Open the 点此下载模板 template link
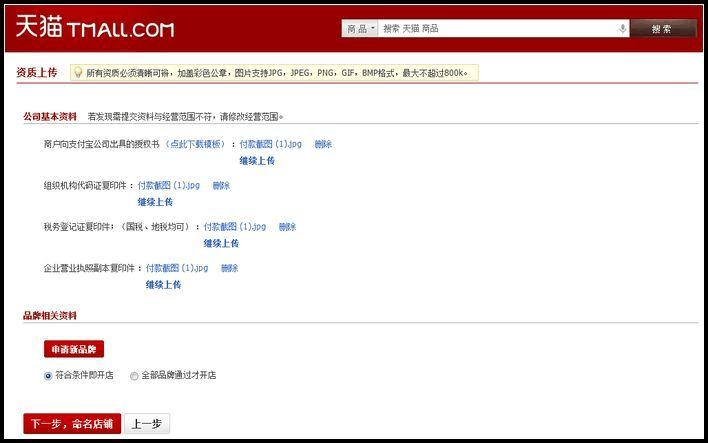The image size is (708, 443). click(x=196, y=144)
